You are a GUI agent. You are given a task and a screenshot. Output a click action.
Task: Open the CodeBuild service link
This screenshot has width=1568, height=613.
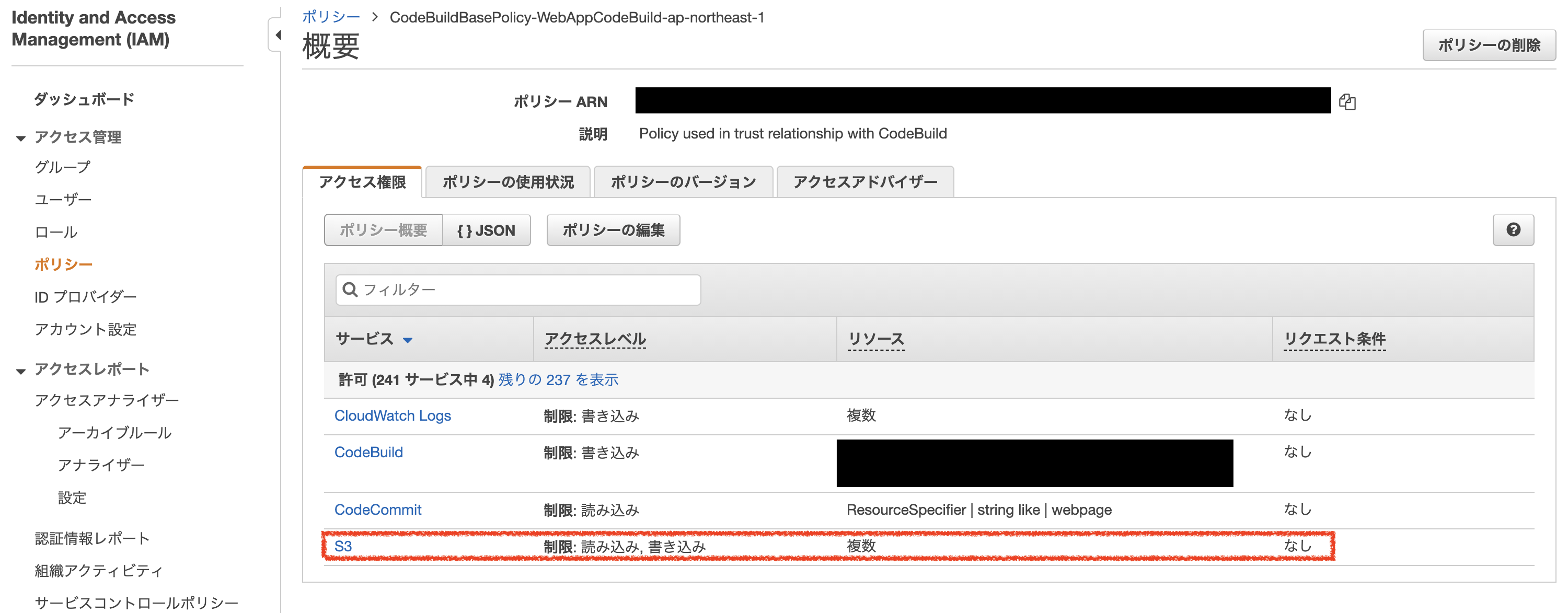tap(368, 452)
